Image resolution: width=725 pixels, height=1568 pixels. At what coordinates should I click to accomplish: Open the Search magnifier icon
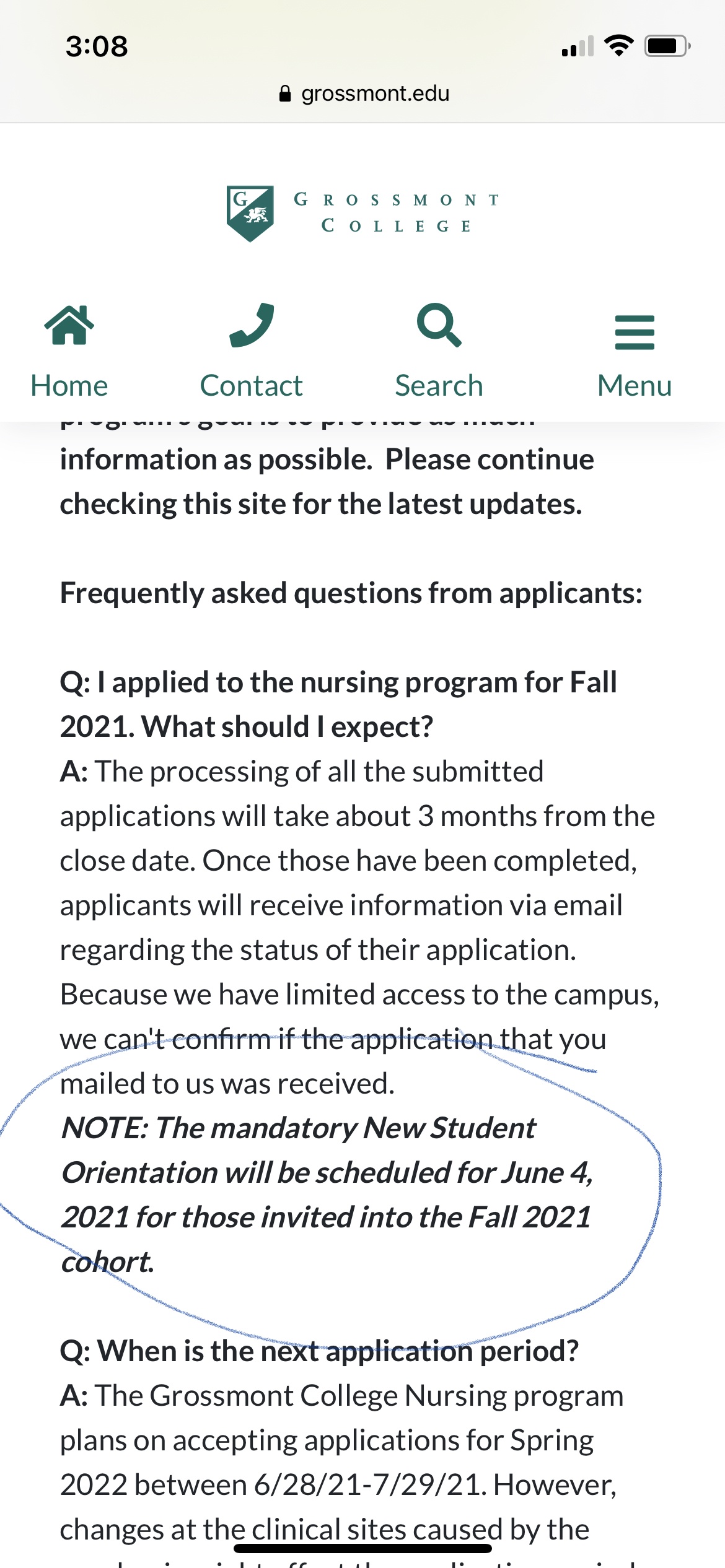click(x=439, y=325)
